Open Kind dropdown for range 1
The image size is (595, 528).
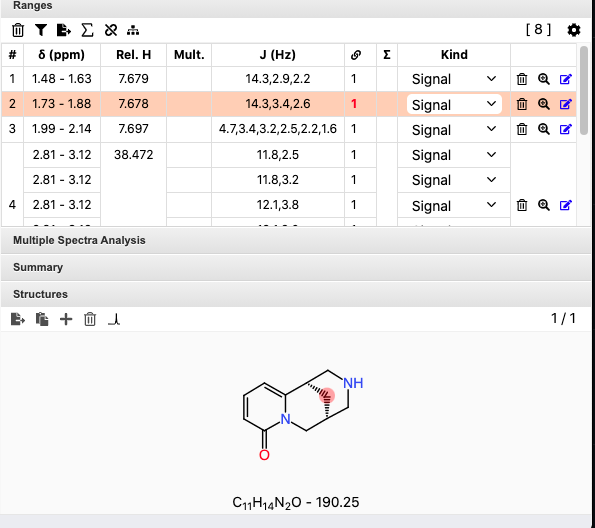454,79
